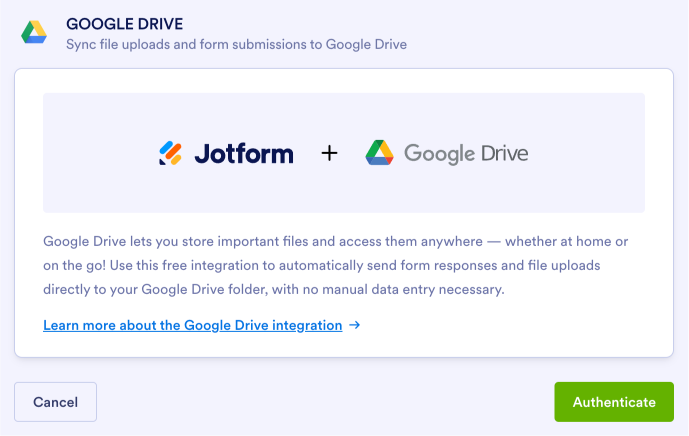Click the gray word "Drive" in the banner
The width and height of the screenshot is (689, 436).
tap(501, 153)
